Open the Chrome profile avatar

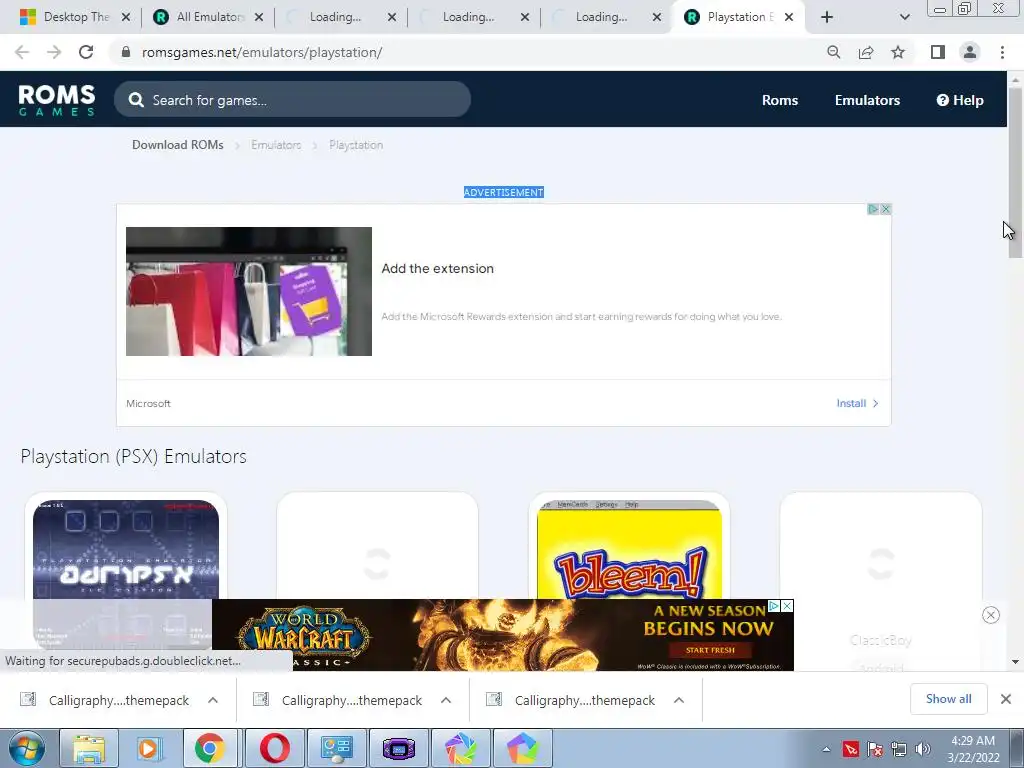click(x=970, y=52)
